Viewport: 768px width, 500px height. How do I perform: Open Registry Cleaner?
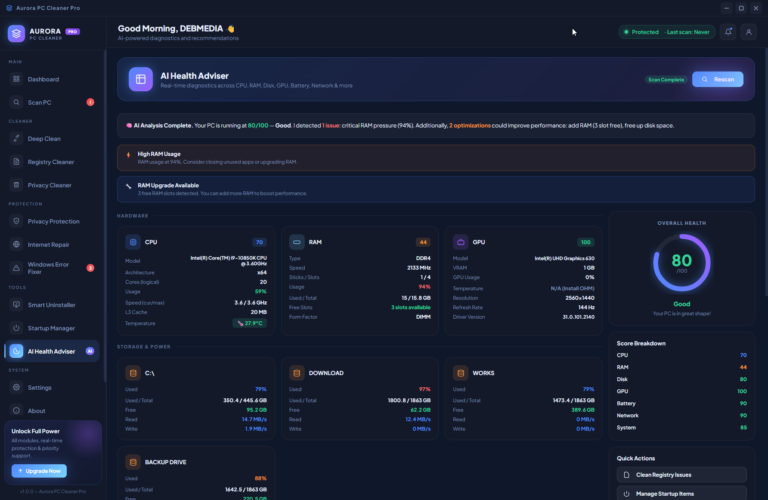pyautogui.click(x=52, y=162)
